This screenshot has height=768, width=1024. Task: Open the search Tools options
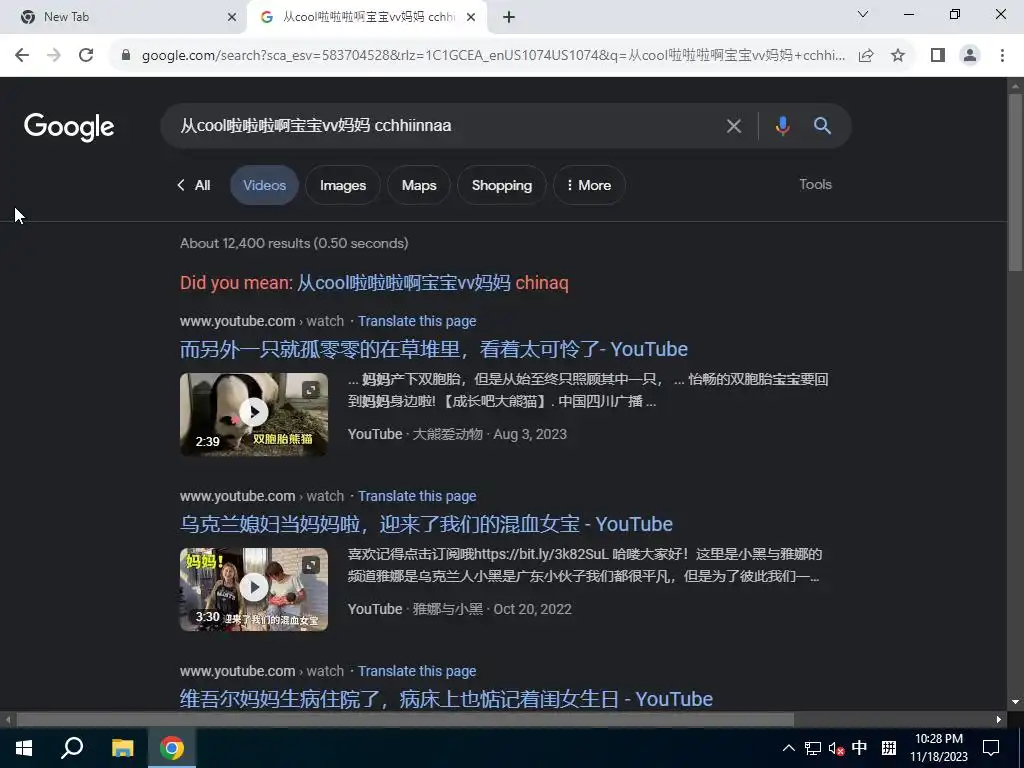pyautogui.click(x=815, y=184)
